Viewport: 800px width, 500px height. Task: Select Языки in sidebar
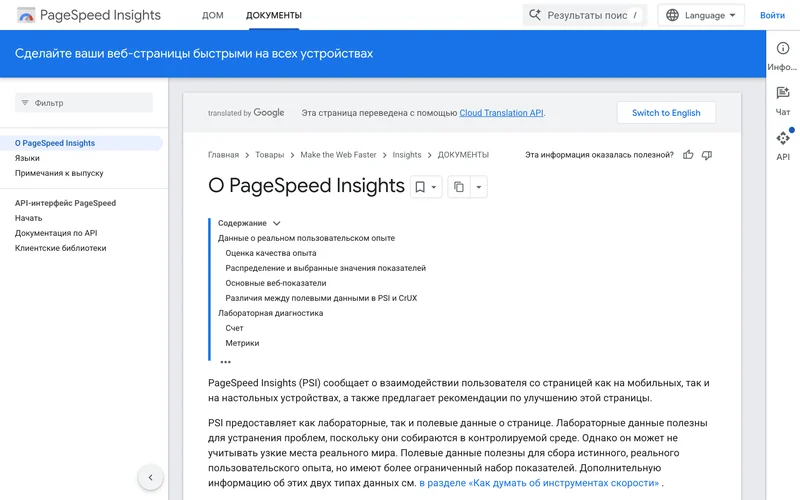[x=27, y=158]
